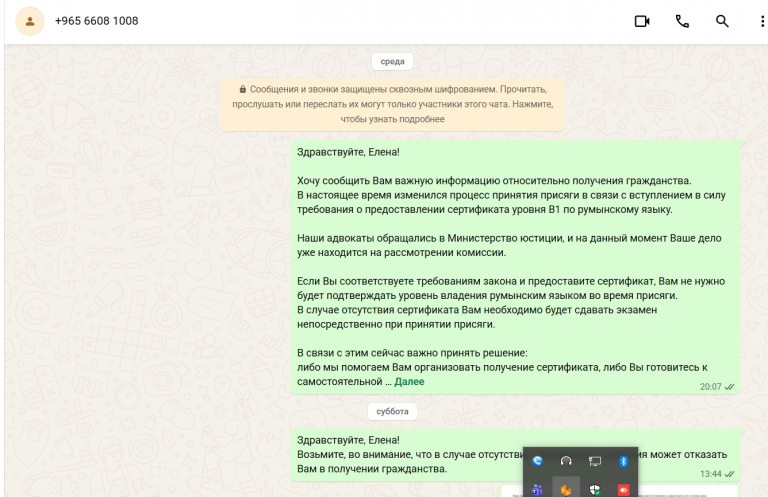The width and height of the screenshot is (768, 497).
Task: Open the headphones audio tray icon
Action: 566,461
